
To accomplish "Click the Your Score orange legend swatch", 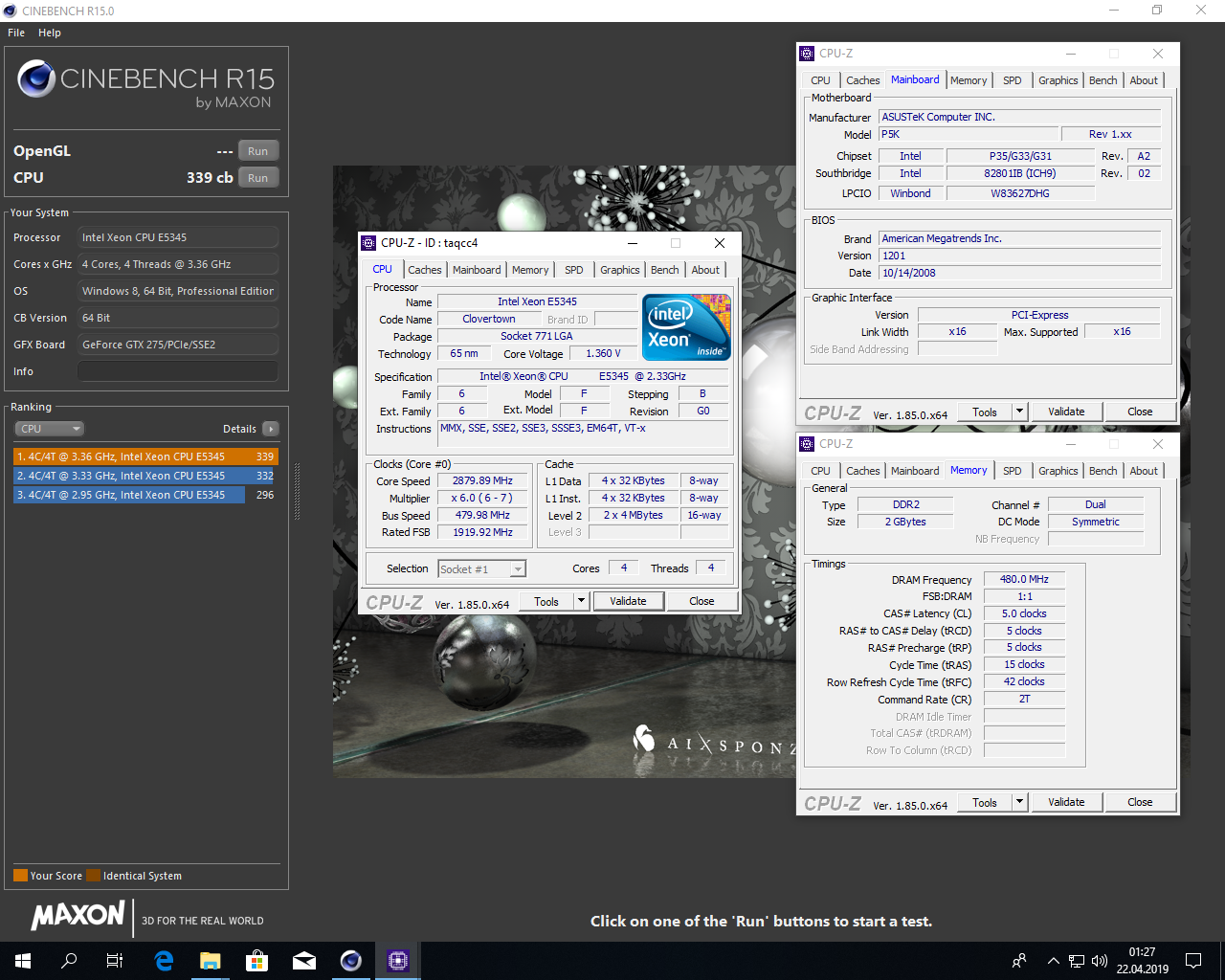I will (x=20, y=875).
